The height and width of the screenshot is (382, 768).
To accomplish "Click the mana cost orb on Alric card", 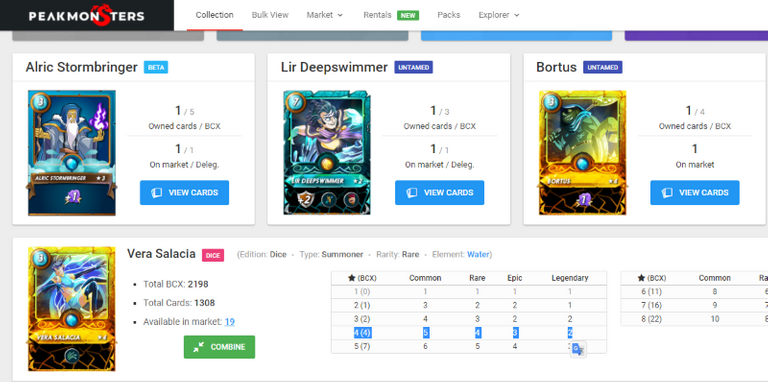I will tap(40, 102).
